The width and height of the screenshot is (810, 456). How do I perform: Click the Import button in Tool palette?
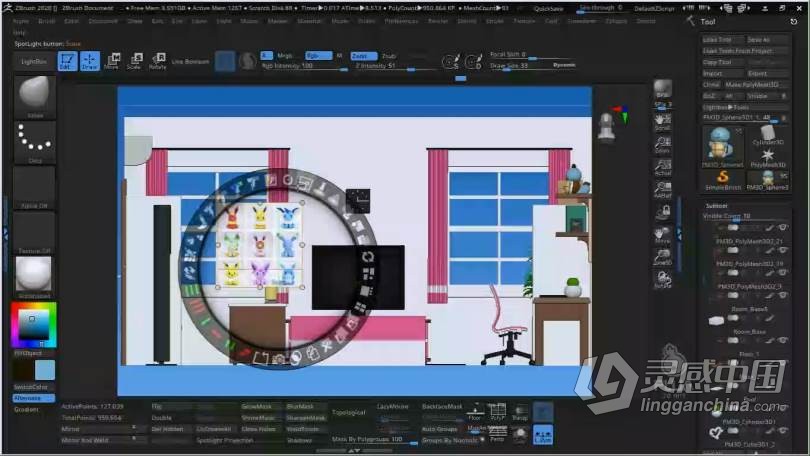coord(722,73)
